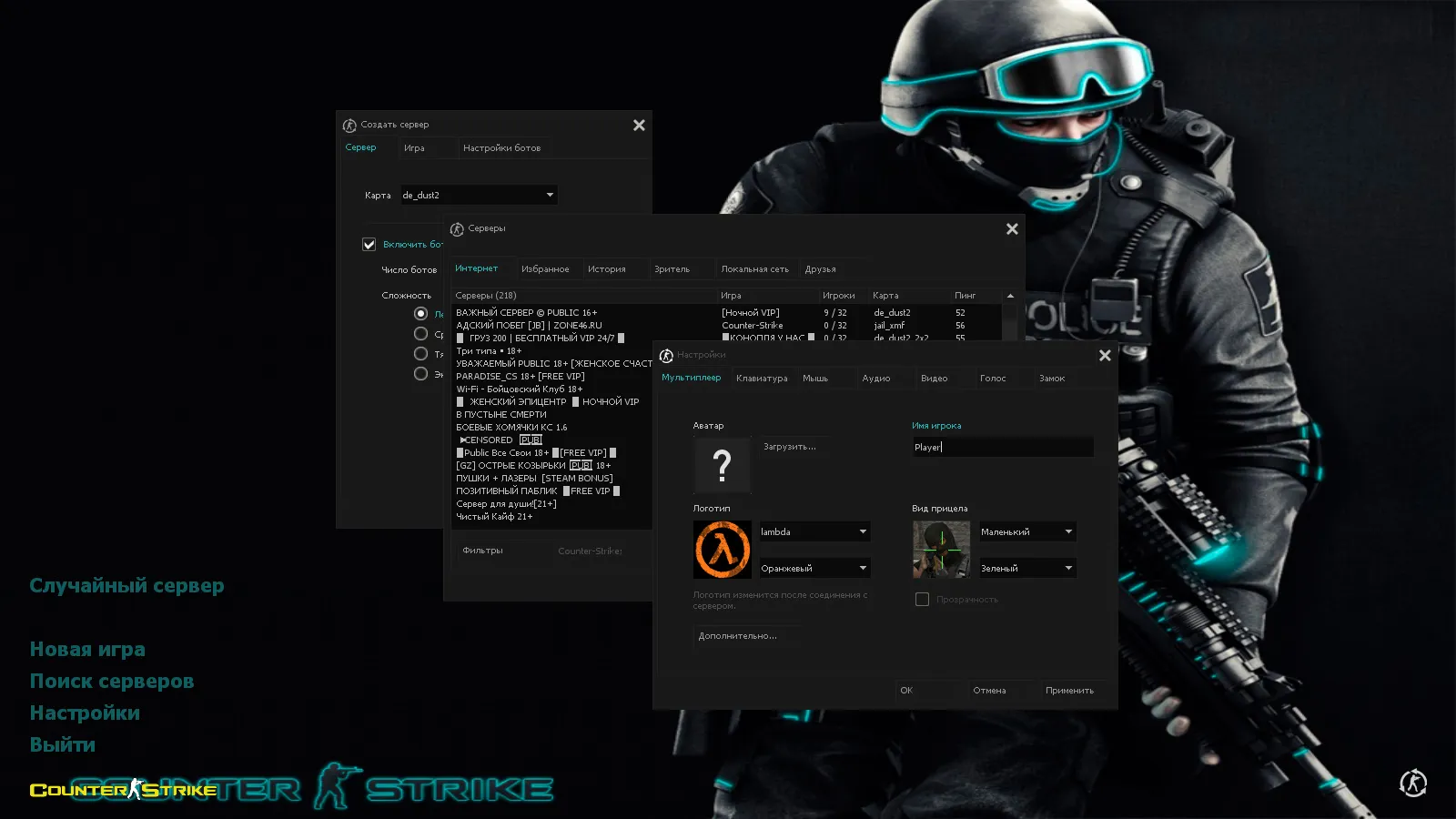Click the crosshair preview image

[x=941, y=550]
